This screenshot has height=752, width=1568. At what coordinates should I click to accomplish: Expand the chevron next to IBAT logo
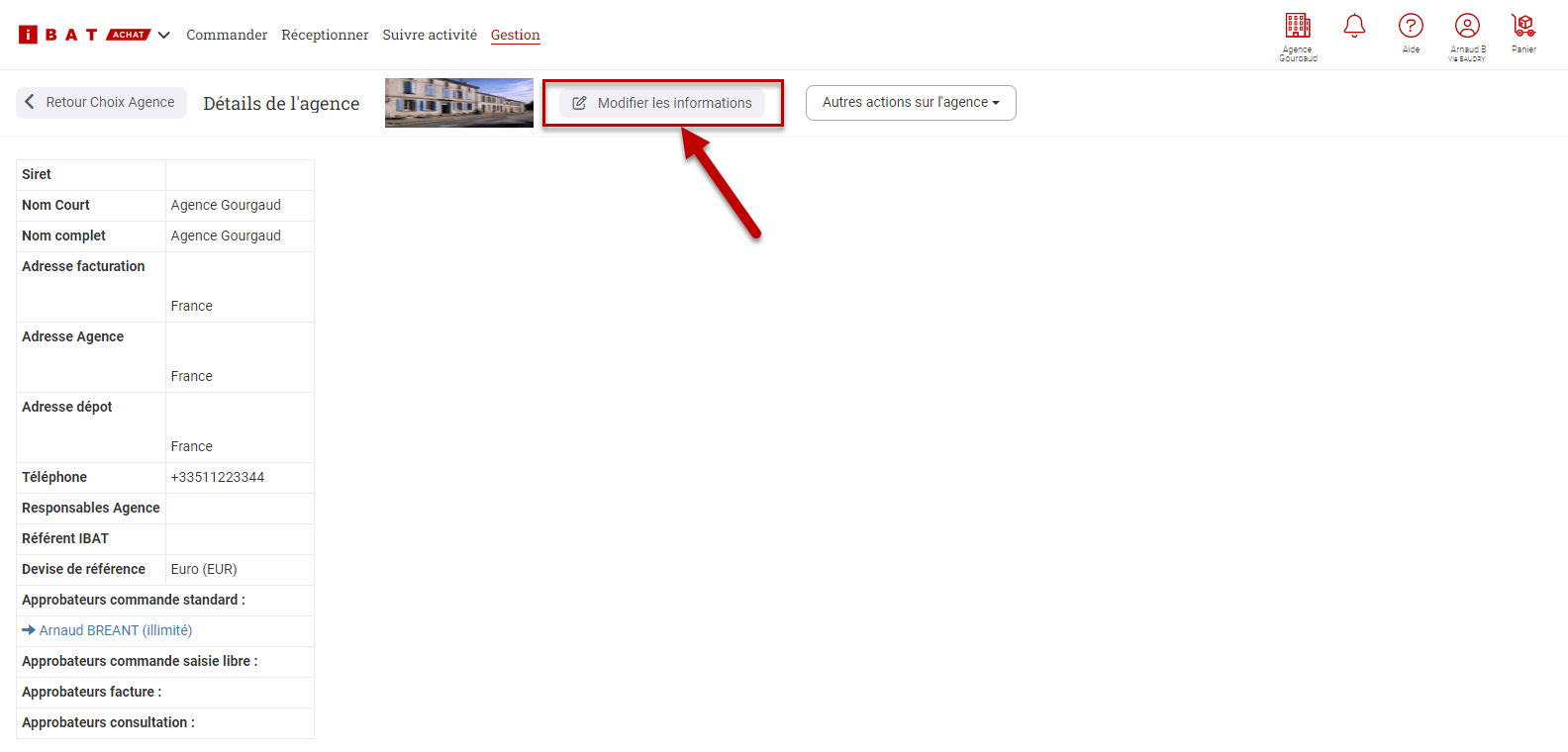[x=164, y=35]
